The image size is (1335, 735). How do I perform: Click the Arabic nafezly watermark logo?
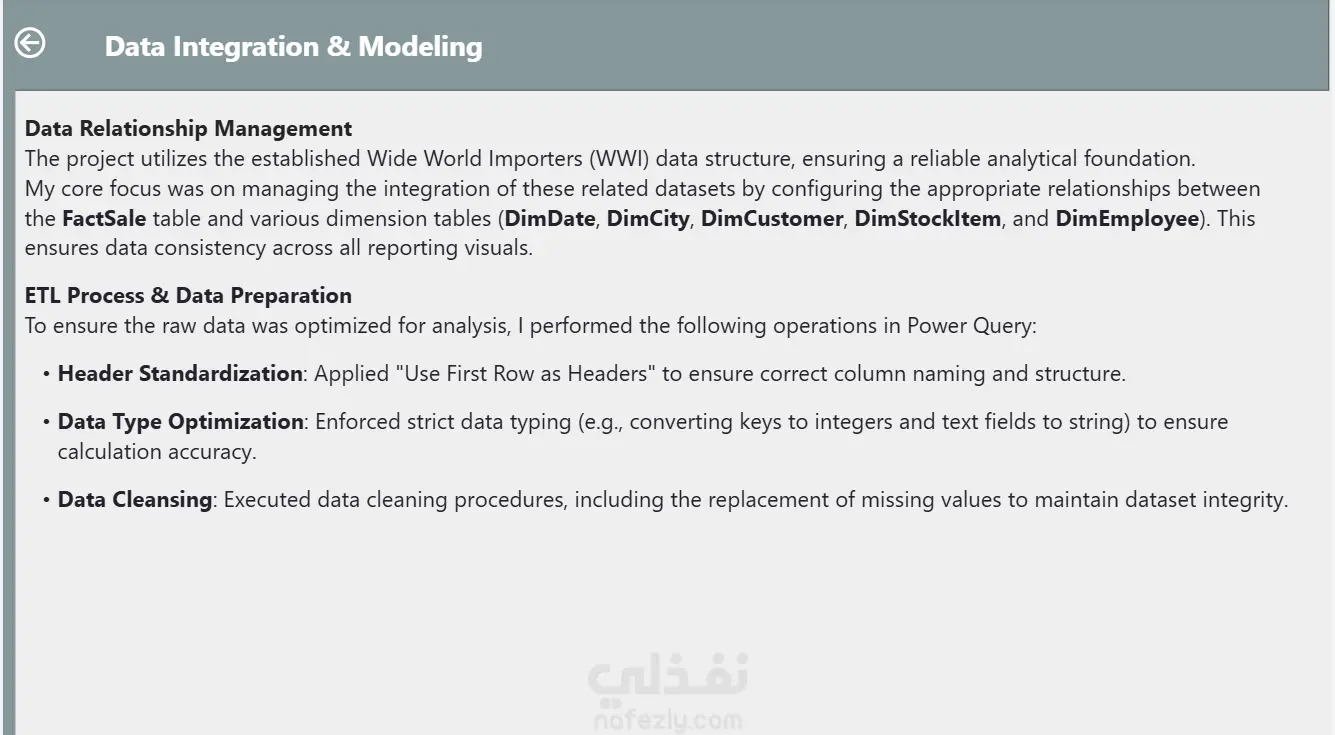pyautogui.click(x=667, y=676)
